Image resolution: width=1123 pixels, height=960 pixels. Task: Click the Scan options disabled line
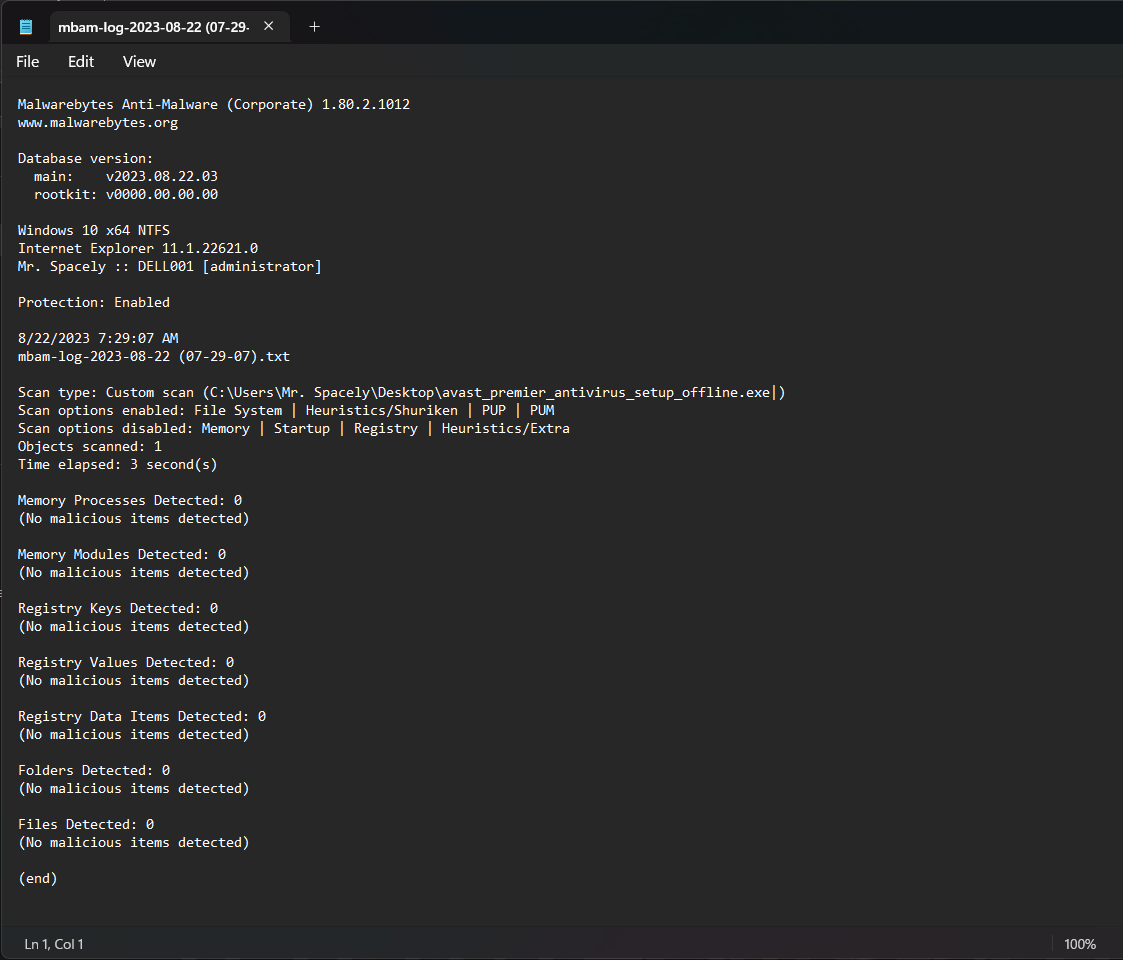pos(294,428)
